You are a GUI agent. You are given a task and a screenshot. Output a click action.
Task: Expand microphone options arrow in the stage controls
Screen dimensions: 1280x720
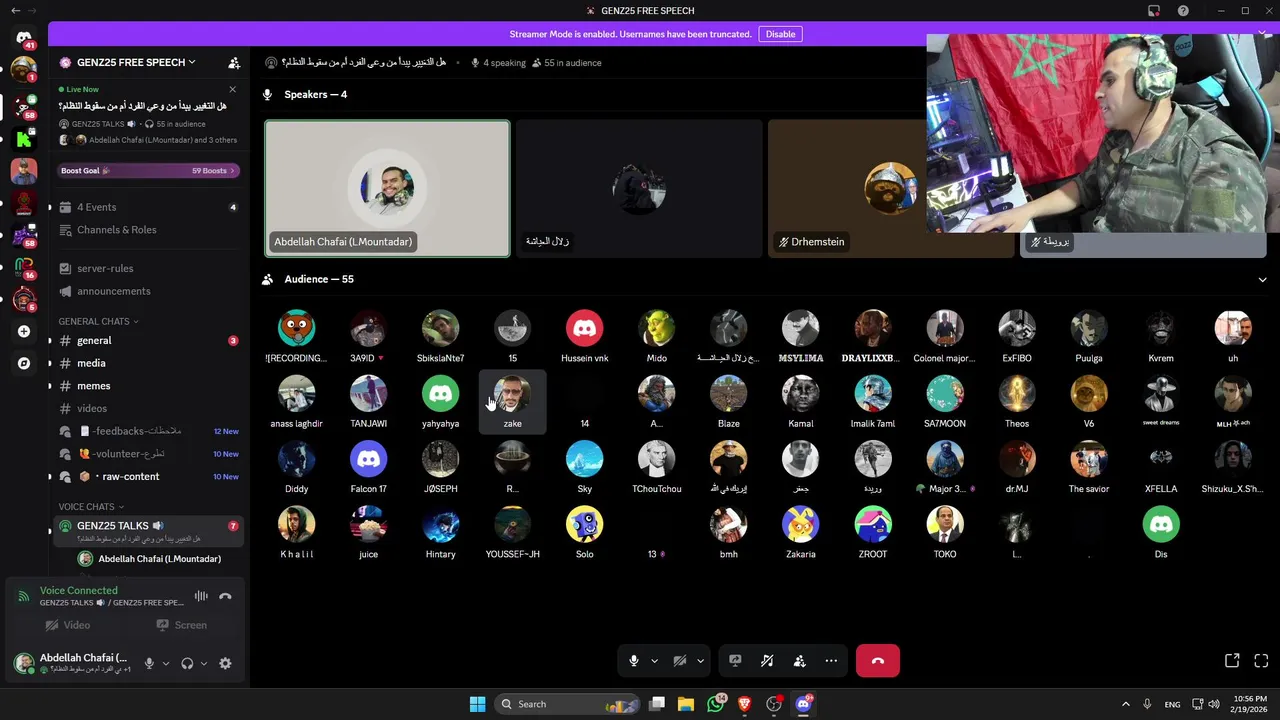[654, 661]
